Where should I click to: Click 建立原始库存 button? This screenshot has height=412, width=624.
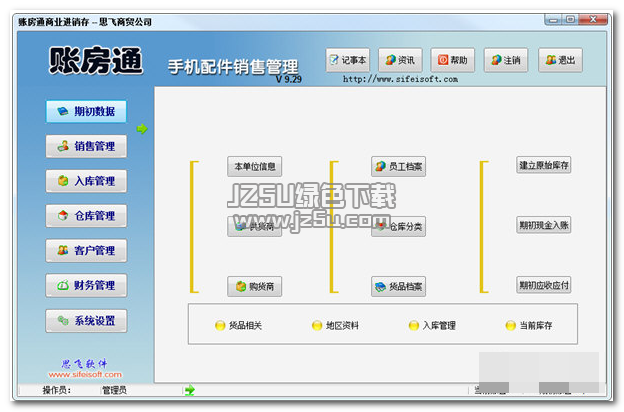[544, 165]
